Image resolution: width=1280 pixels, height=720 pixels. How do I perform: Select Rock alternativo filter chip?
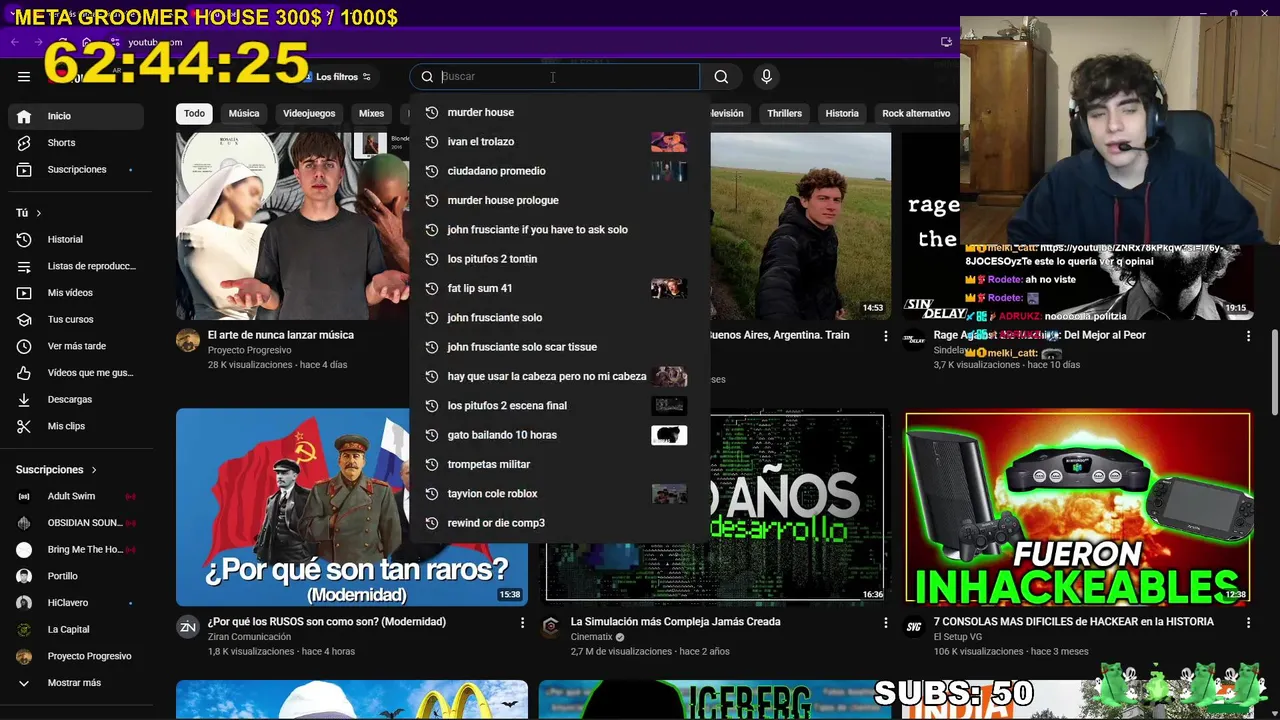916,114
